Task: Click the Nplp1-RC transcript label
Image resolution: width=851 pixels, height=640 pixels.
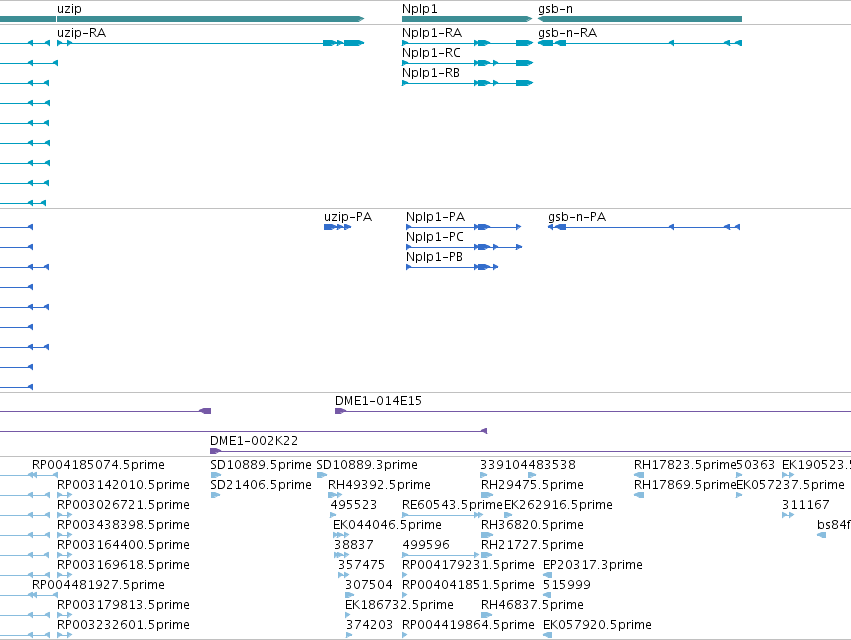Action: (431, 53)
